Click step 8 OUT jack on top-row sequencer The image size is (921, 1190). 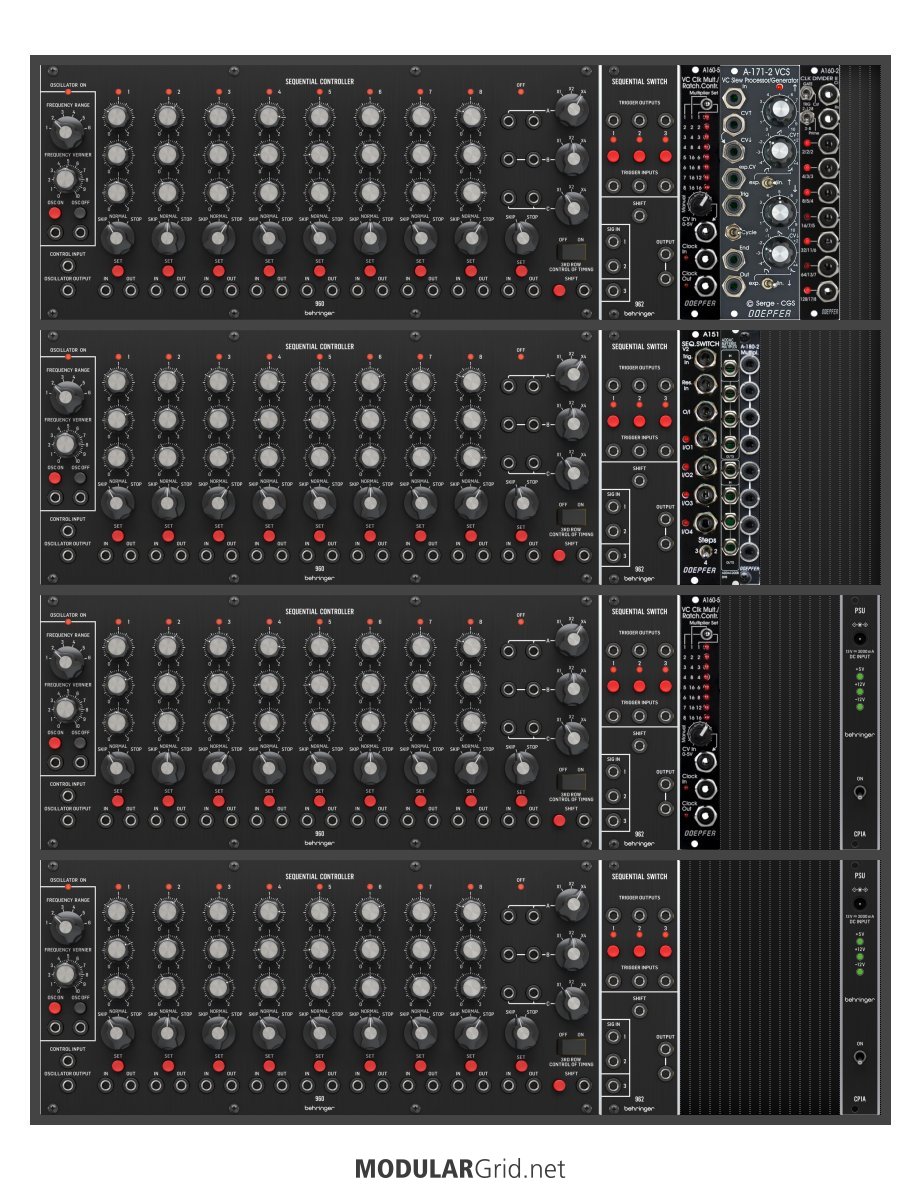[483, 290]
